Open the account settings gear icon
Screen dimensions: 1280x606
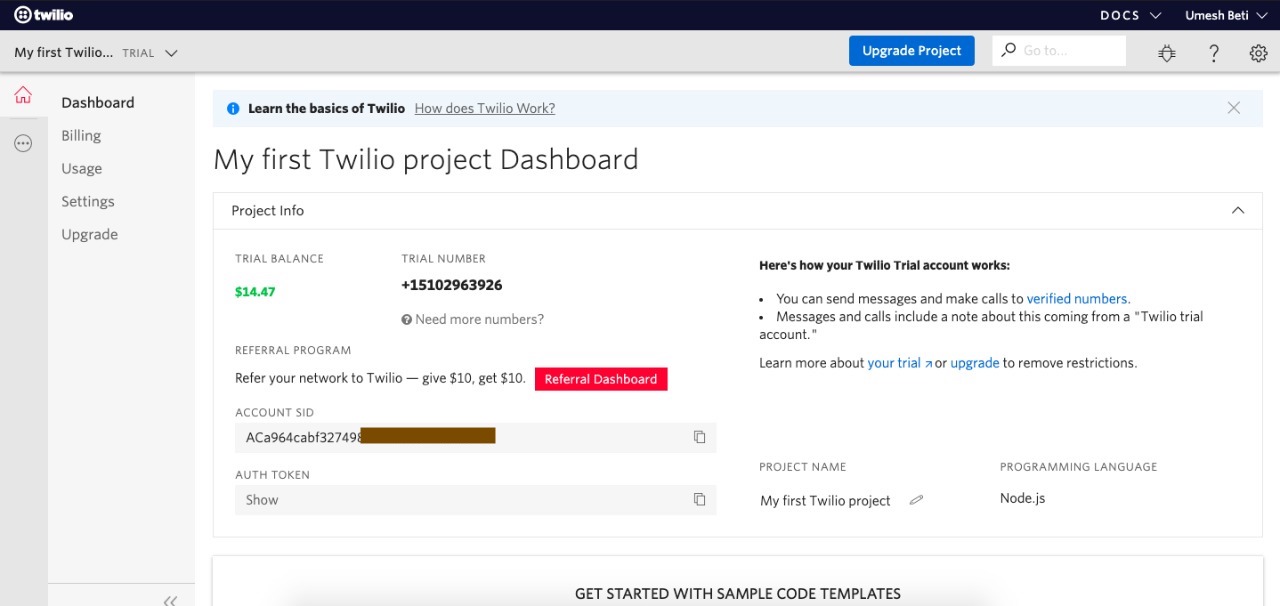tap(1257, 52)
